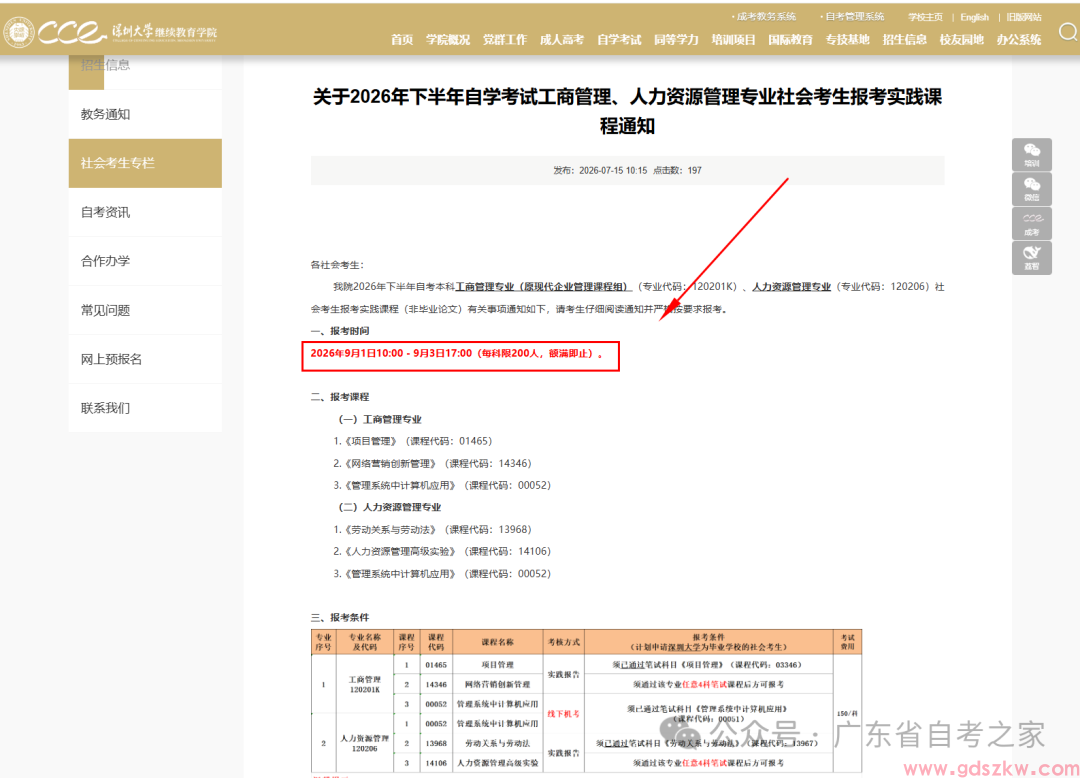Select 联系我们 in the left sidebar
Screen dimensions: 1080x778
tap(145, 408)
